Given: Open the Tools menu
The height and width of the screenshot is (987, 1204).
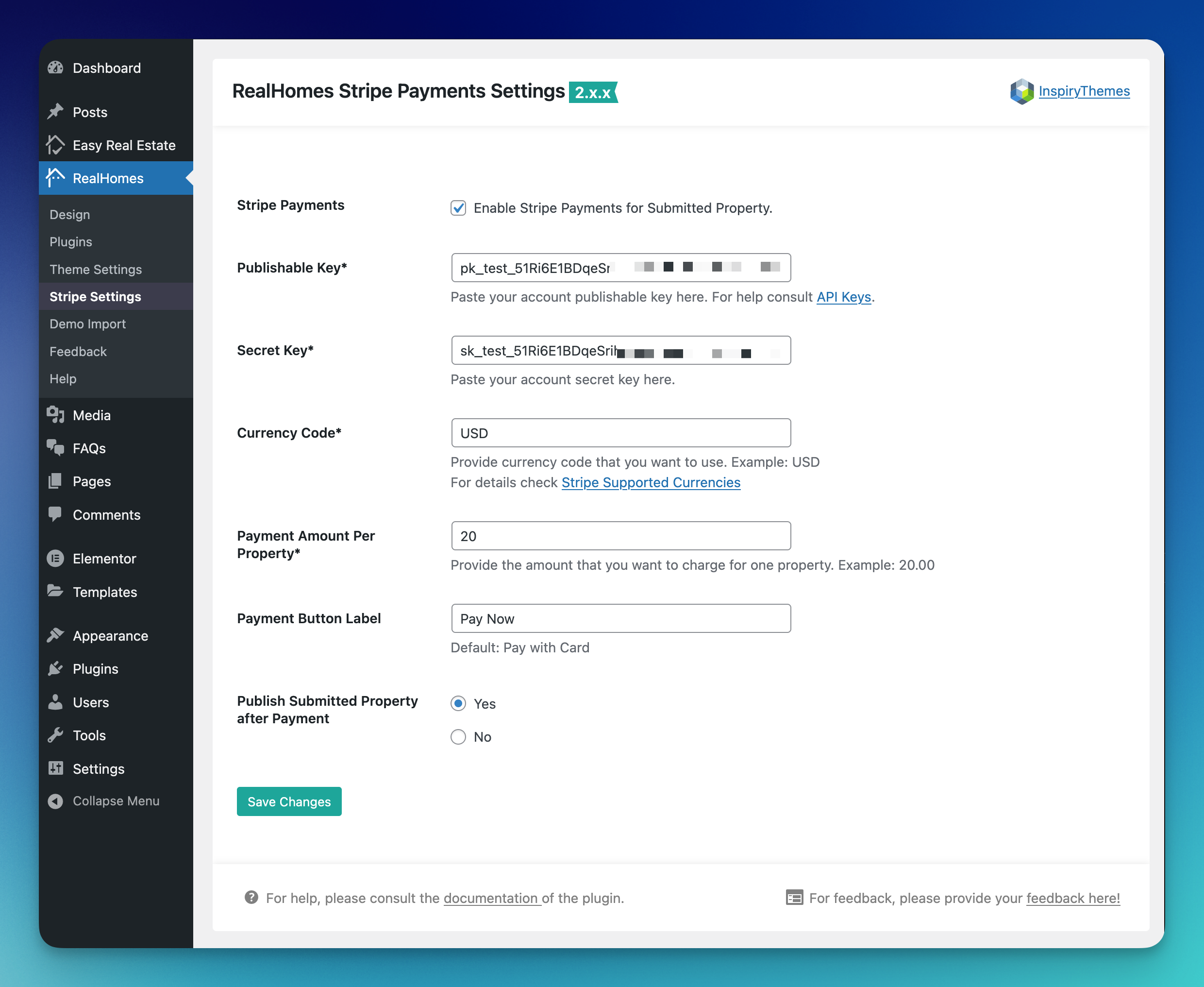Looking at the screenshot, I should tap(116, 735).
